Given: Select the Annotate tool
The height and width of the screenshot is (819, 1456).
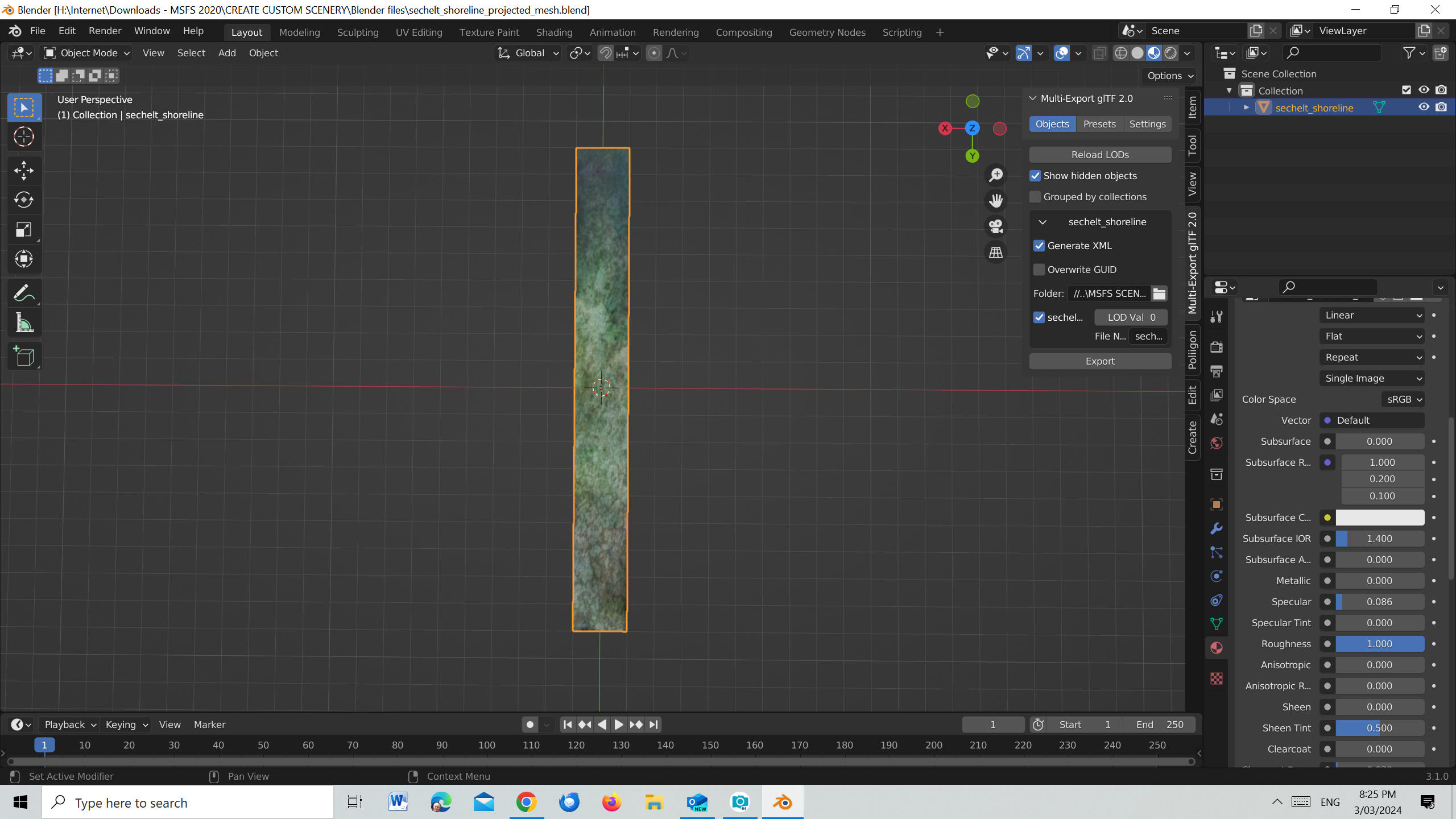Looking at the screenshot, I should [x=24, y=293].
